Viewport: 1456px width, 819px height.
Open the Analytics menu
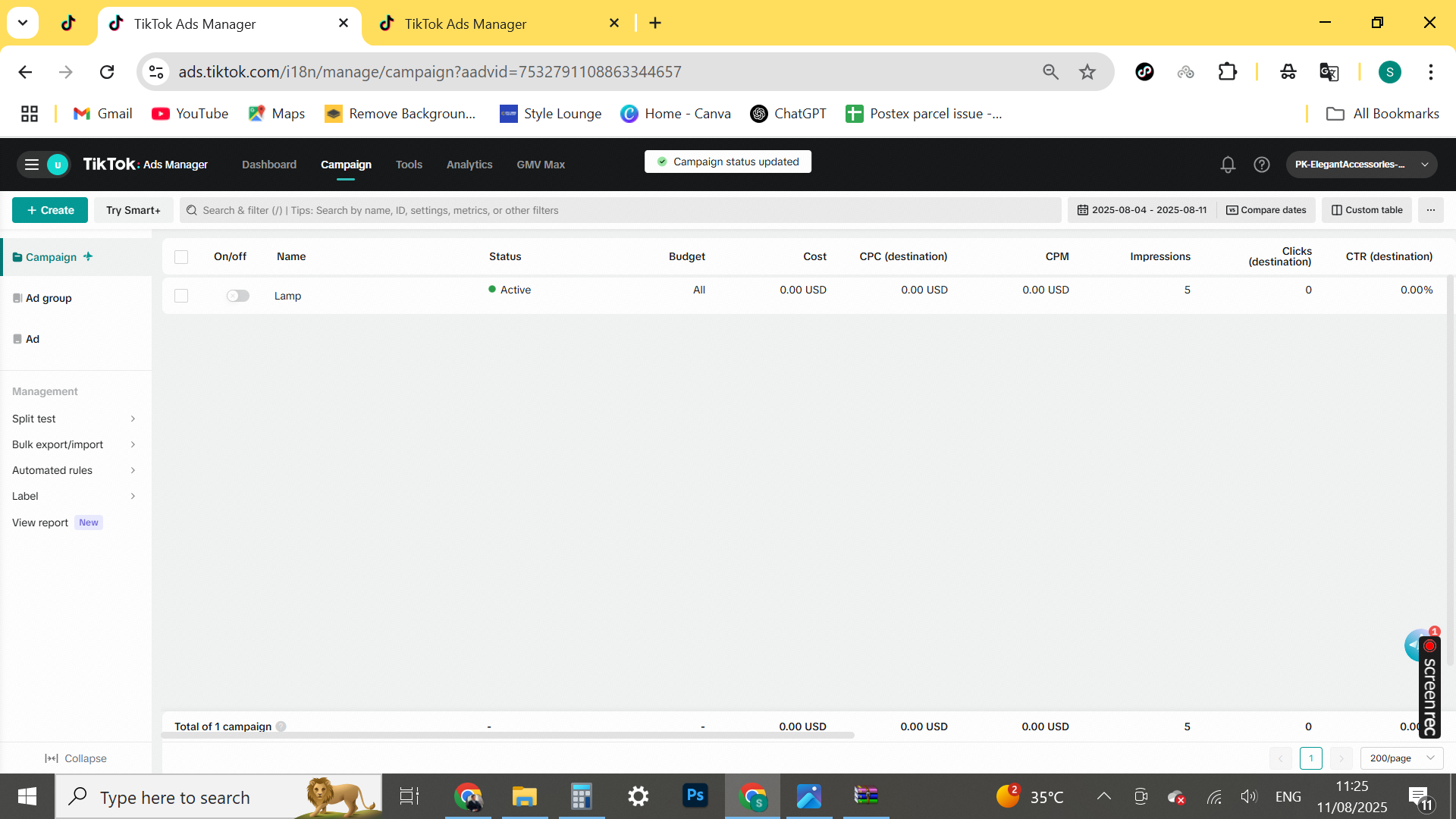[469, 165]
